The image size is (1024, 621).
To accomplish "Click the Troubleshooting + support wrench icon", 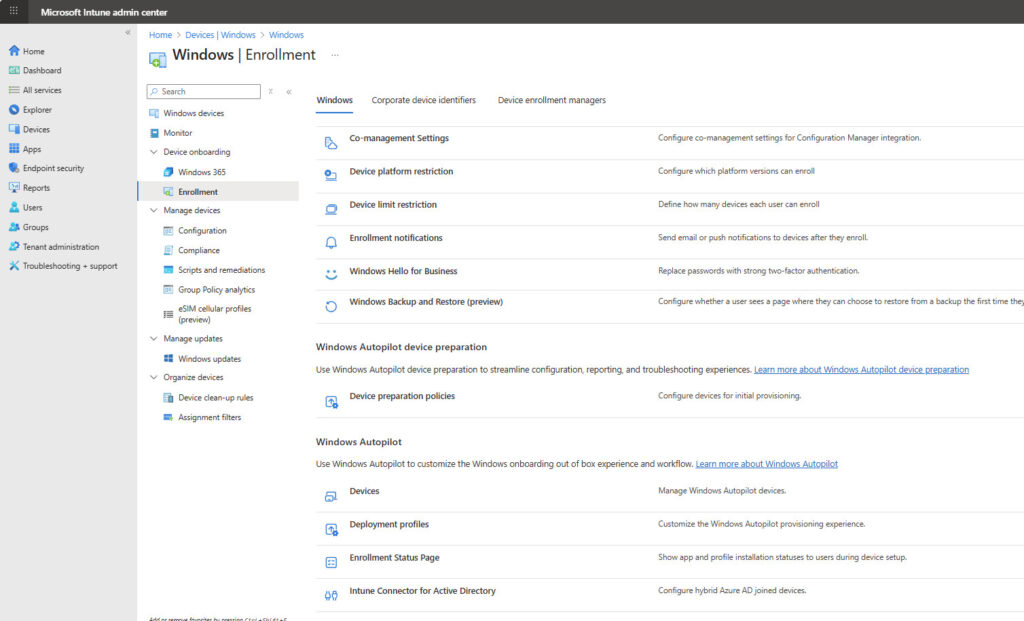I will (14, 266).
